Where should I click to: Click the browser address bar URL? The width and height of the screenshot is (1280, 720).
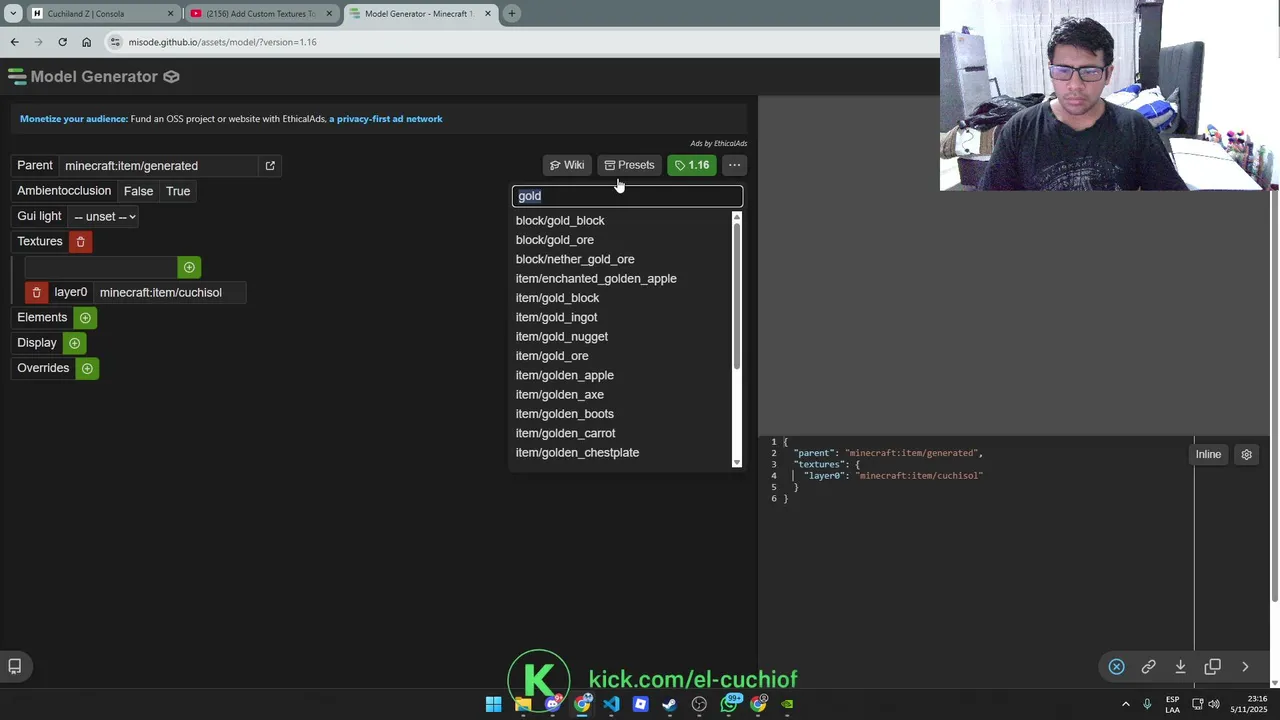click(222, 42)
